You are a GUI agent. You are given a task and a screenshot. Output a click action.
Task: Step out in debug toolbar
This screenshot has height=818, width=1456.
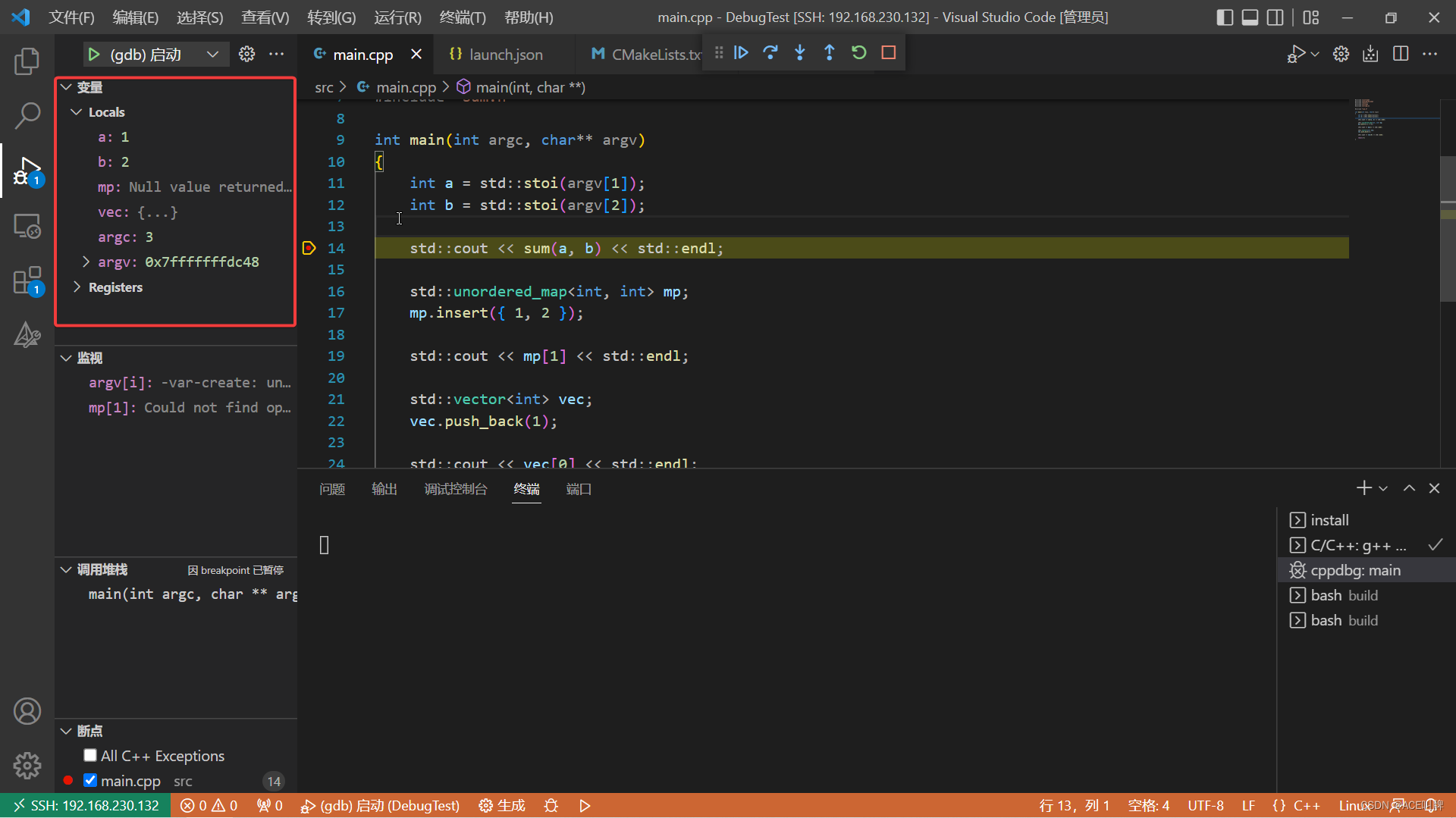point(830,53)
